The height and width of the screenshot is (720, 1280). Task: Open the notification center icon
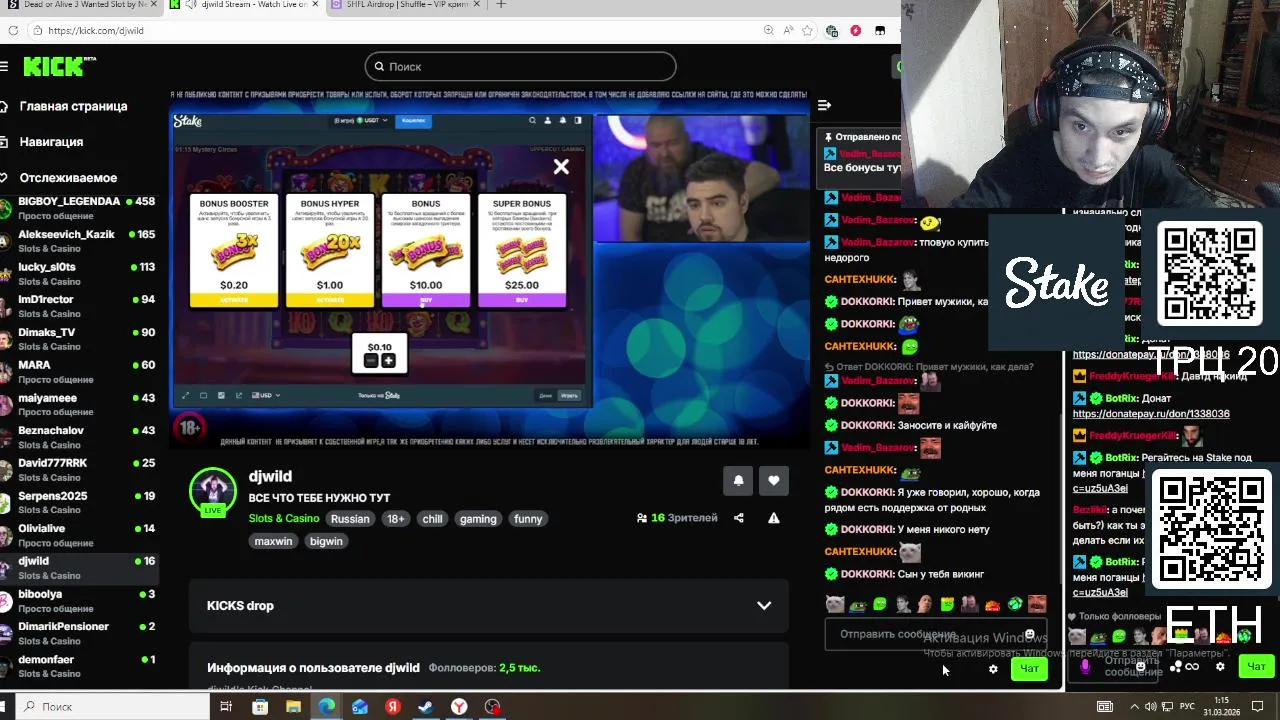pos(1258,707)
